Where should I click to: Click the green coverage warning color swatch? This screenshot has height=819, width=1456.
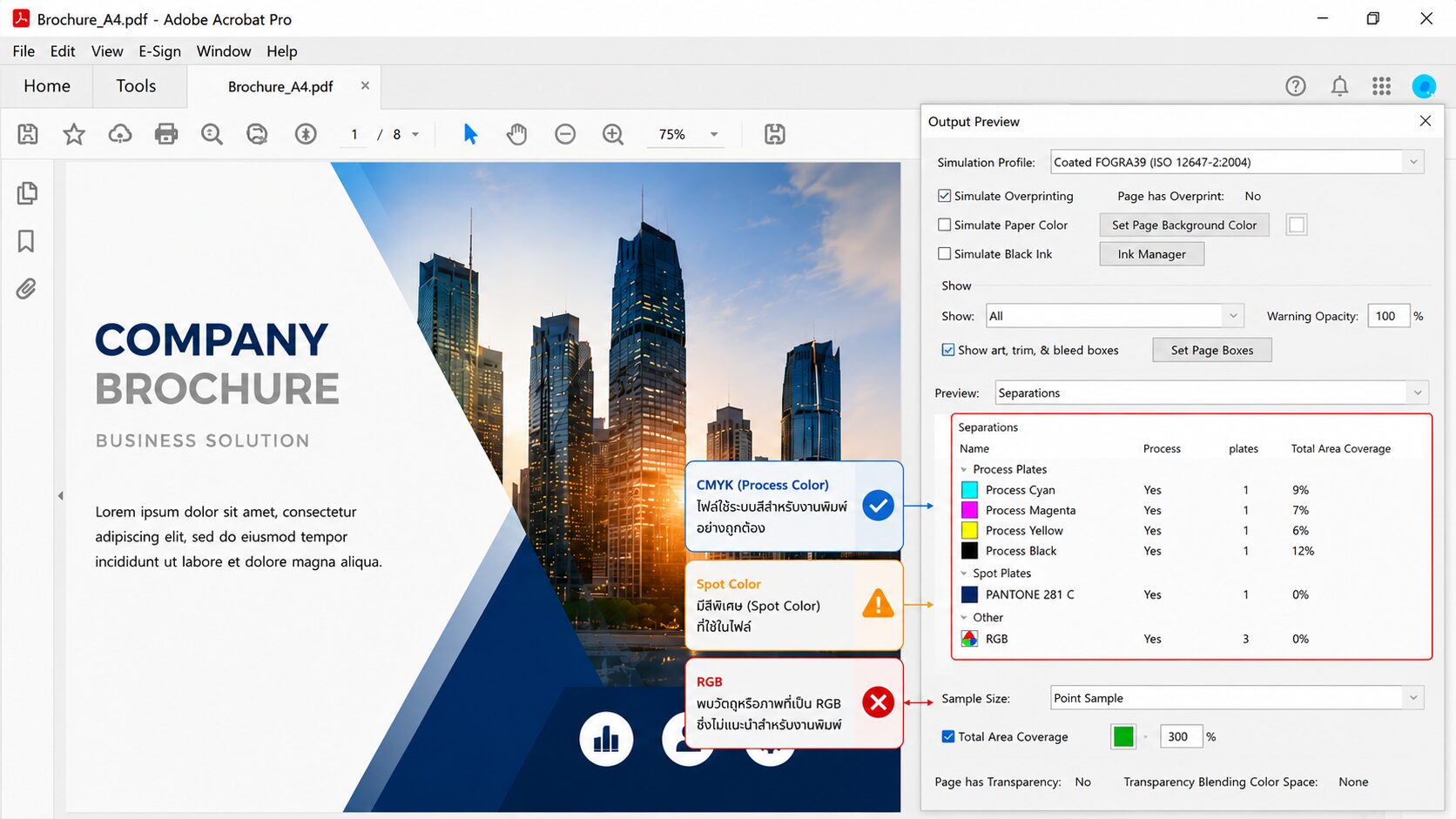pyautogui.click(x=1123, y=736)
